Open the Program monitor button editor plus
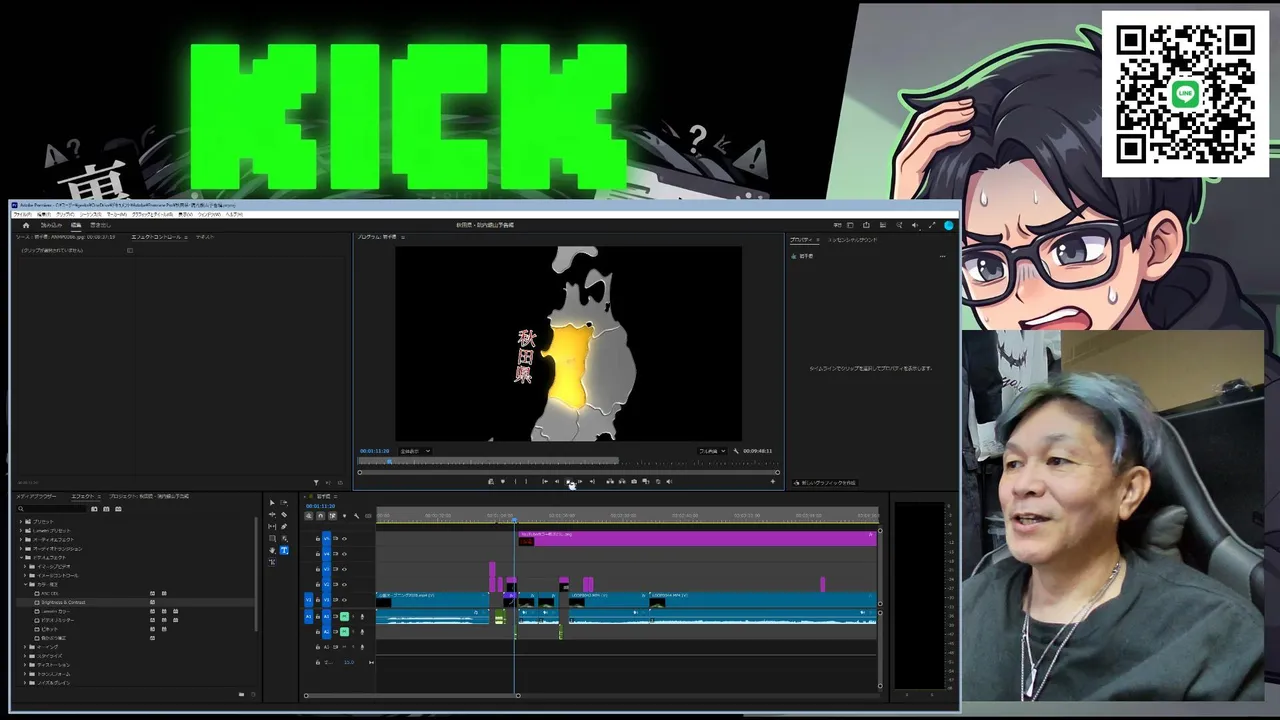Viewport: 1280px width, 720px height. (772, 481)
